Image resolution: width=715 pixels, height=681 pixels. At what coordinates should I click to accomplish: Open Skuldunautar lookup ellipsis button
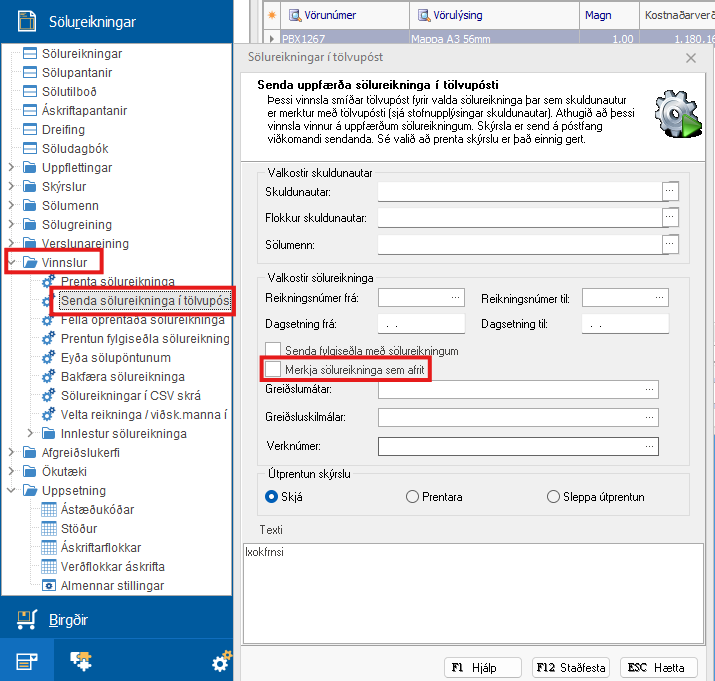point(670,190)
